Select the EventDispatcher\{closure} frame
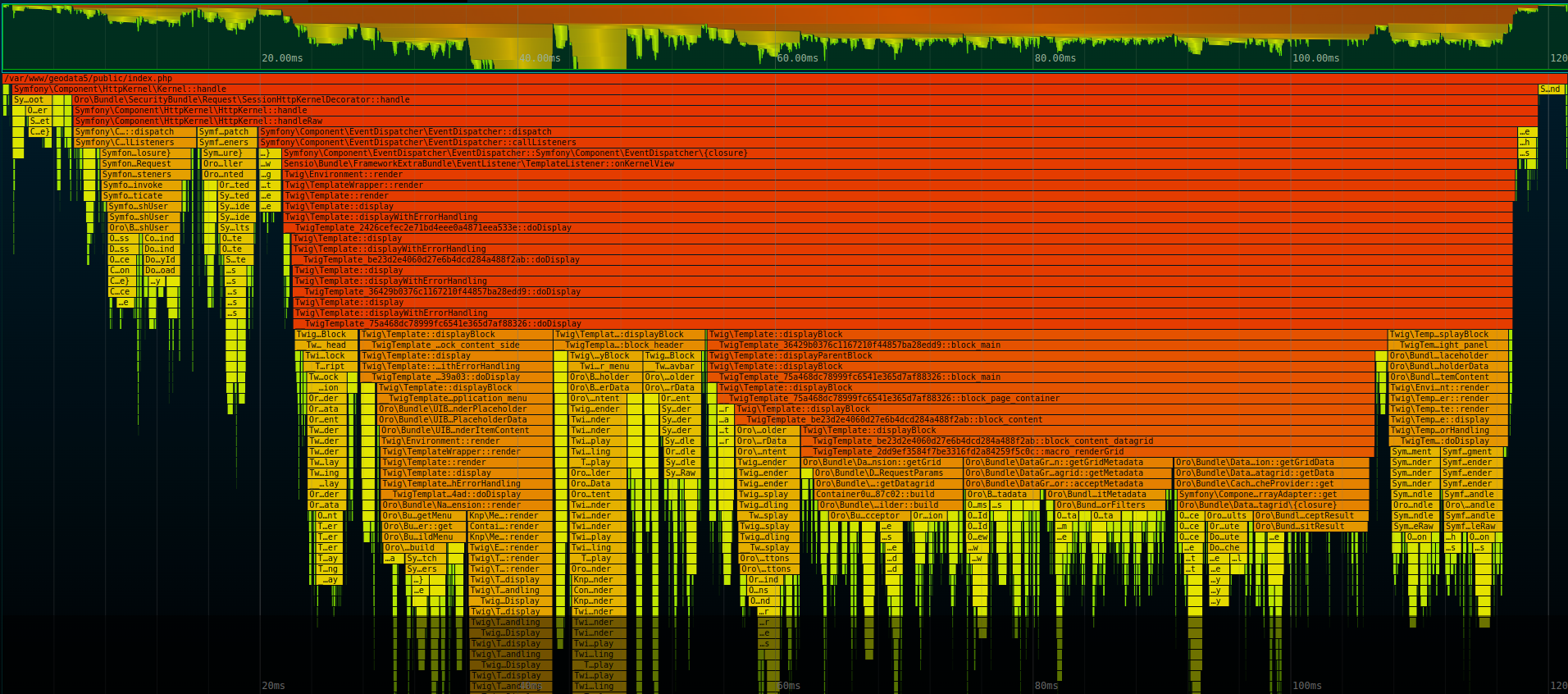 [899, 153]
